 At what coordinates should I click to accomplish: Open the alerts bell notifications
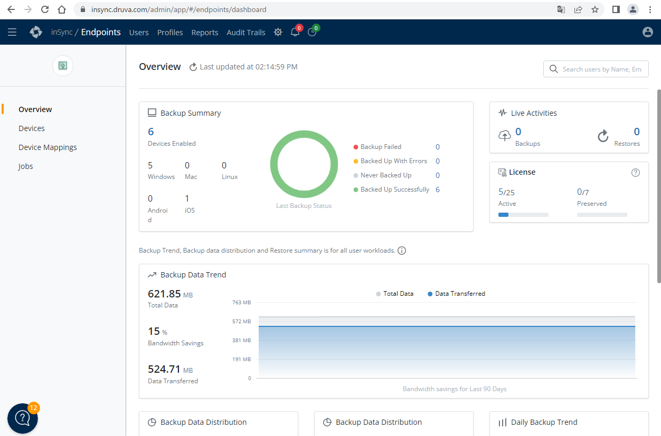(x=295, y=32)
